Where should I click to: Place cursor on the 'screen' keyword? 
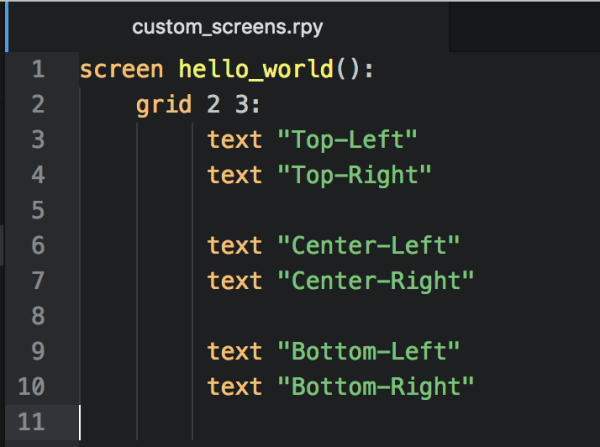click(122, 70)
